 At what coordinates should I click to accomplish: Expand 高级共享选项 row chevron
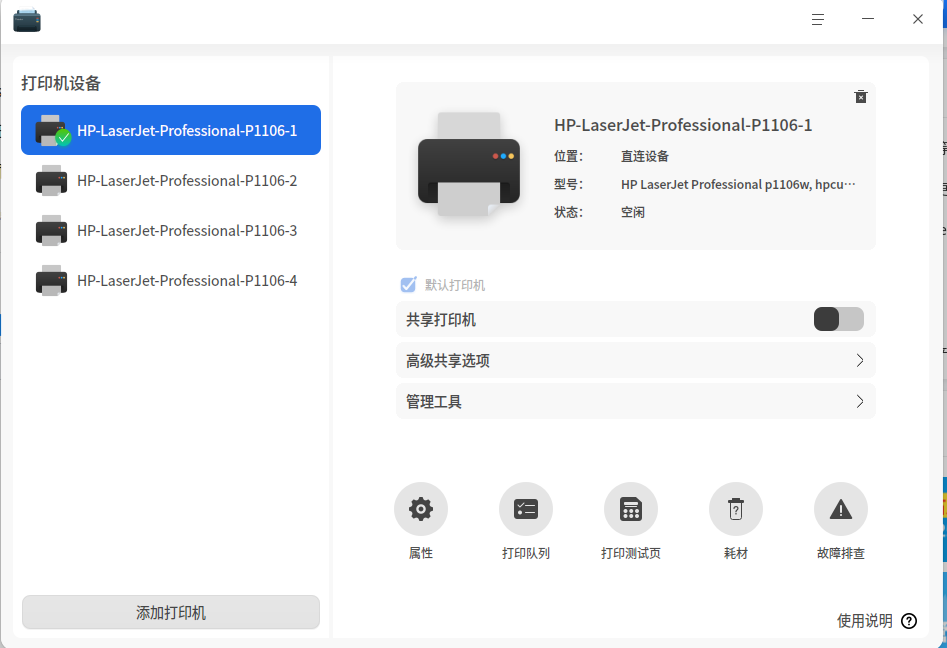(x=860, y=361)
